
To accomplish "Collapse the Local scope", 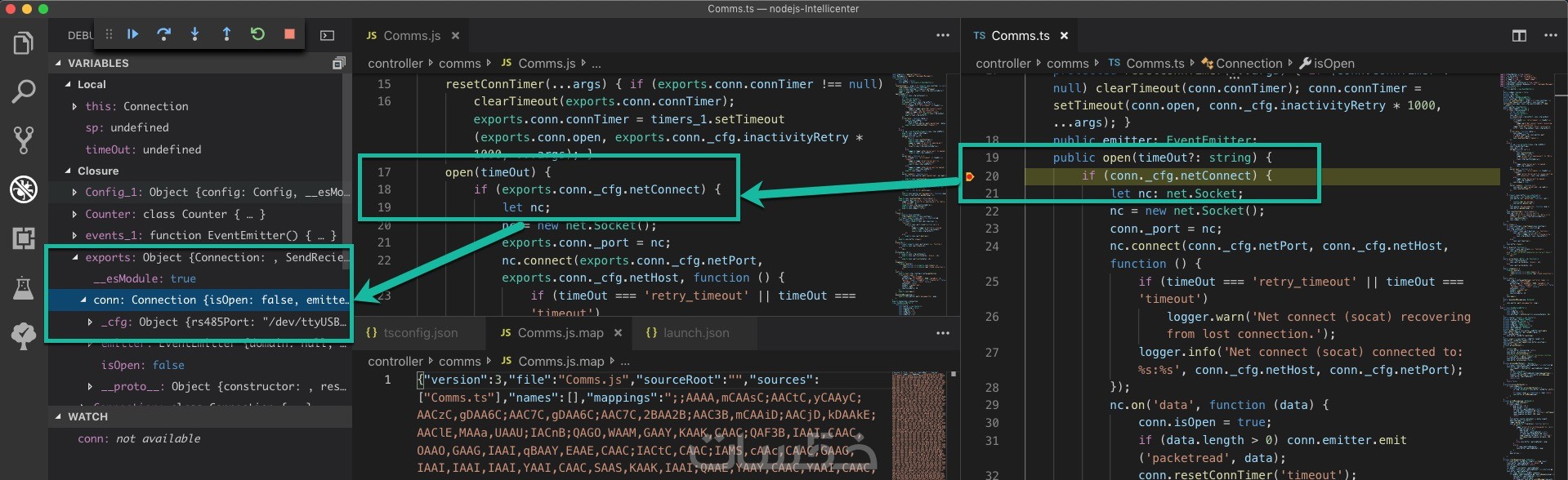I will click(x=68, y=84).
